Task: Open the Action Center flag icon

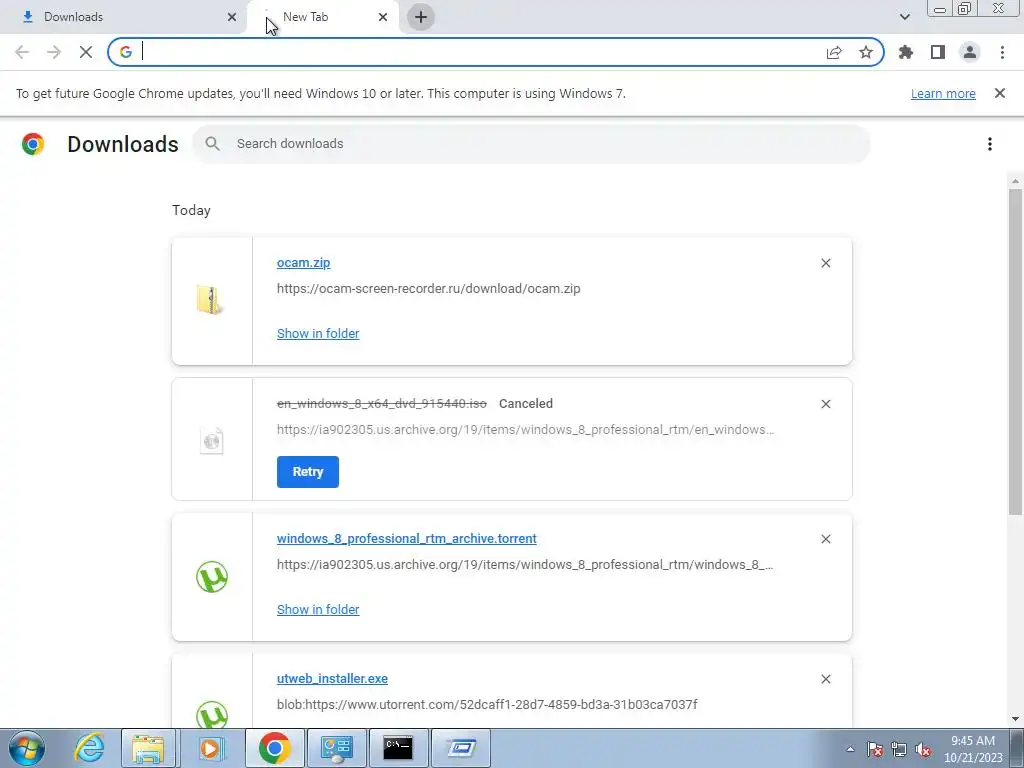Action: pos(875,749)
